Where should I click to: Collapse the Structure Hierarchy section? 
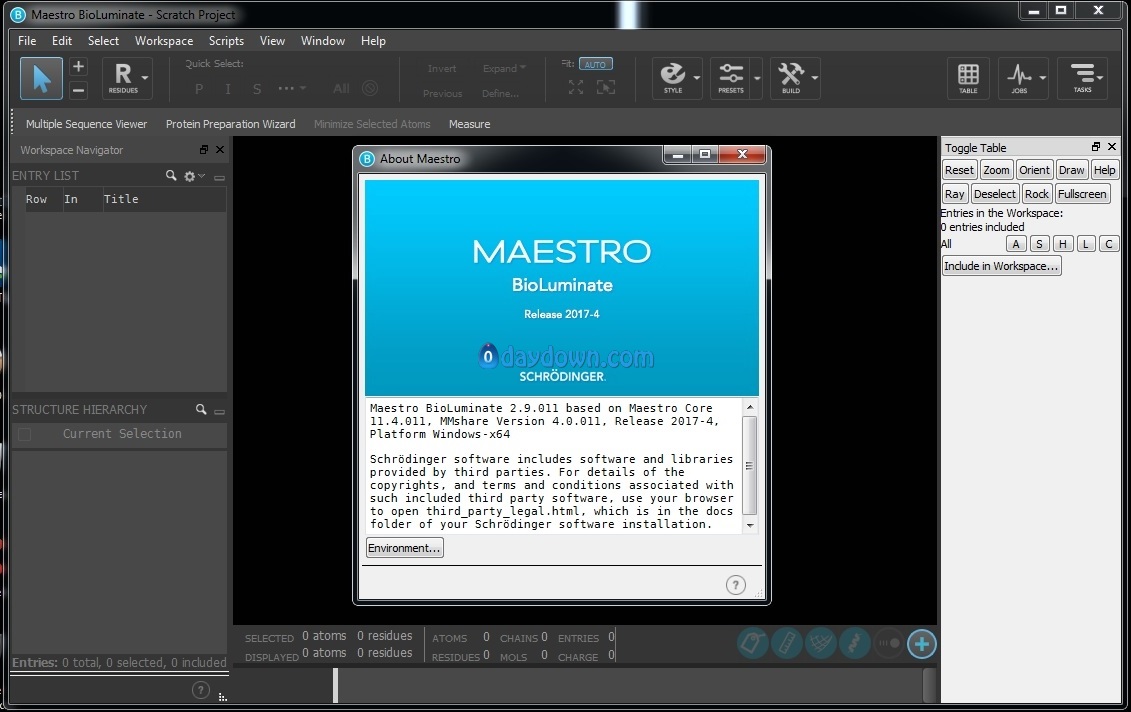tap(219, 411)
